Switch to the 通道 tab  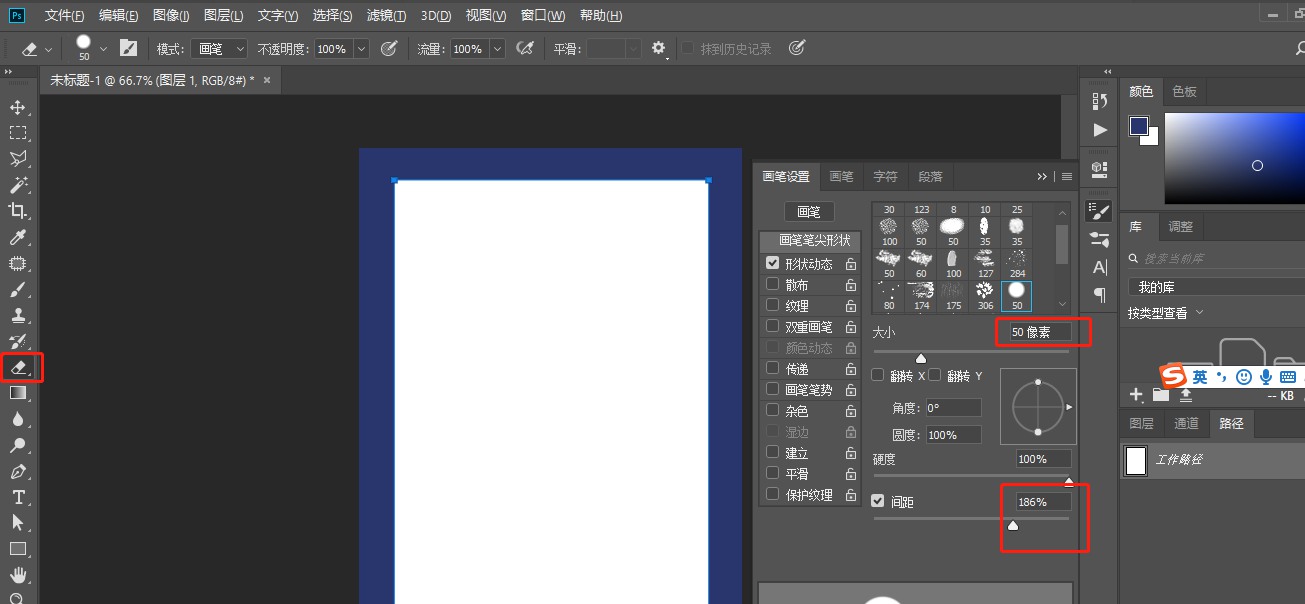point(1186,423)
